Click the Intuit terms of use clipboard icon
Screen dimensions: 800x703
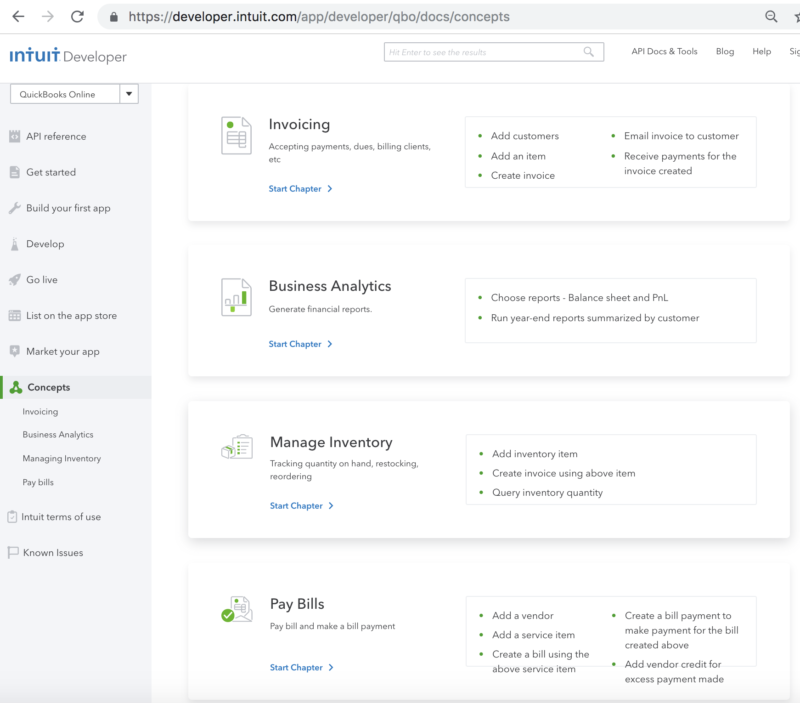[12, 517]
